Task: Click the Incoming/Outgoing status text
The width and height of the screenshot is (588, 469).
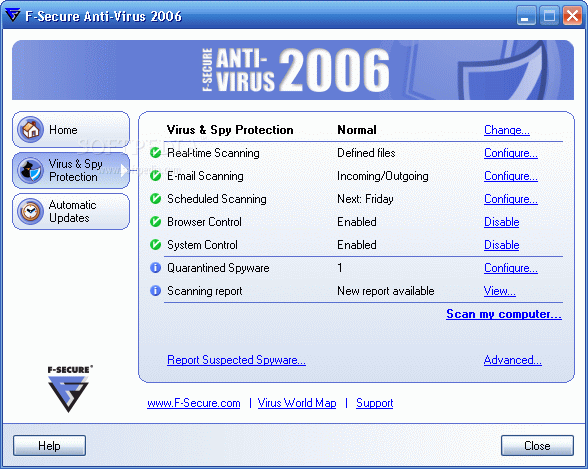Action: pos(382,176)
